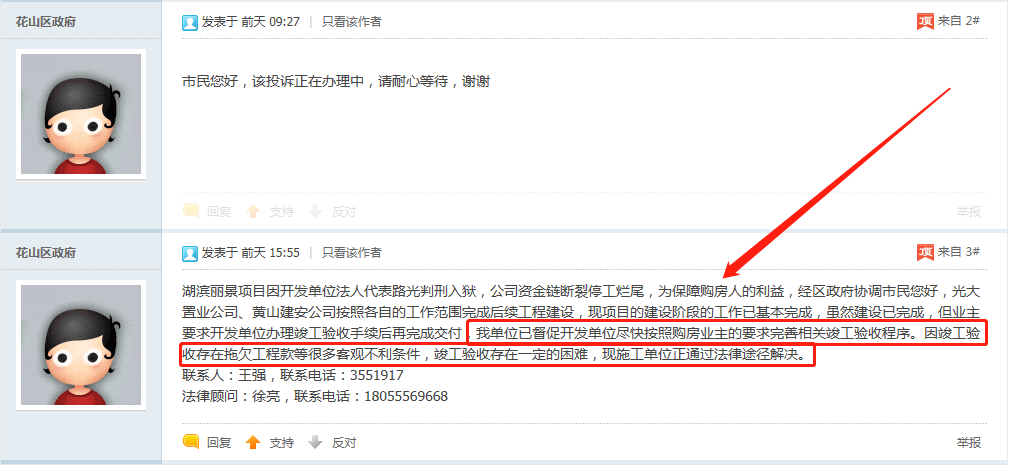The image size is (1011, 465).
Task: Open the 花山区政府 username on the first post
Action: tap(46, 22)
